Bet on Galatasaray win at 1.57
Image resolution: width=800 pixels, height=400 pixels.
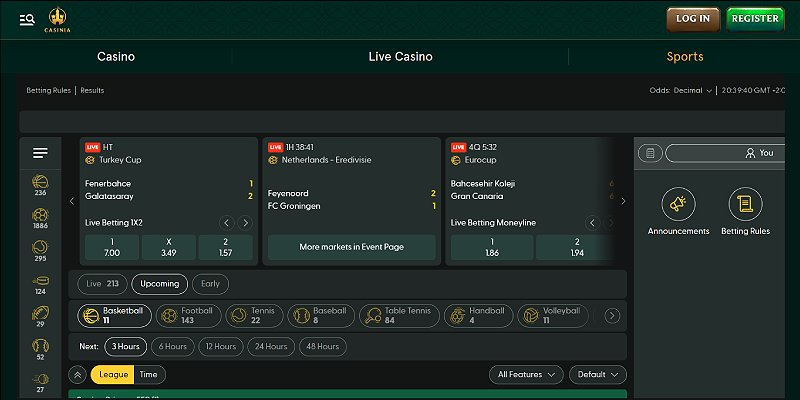point(226,247)
